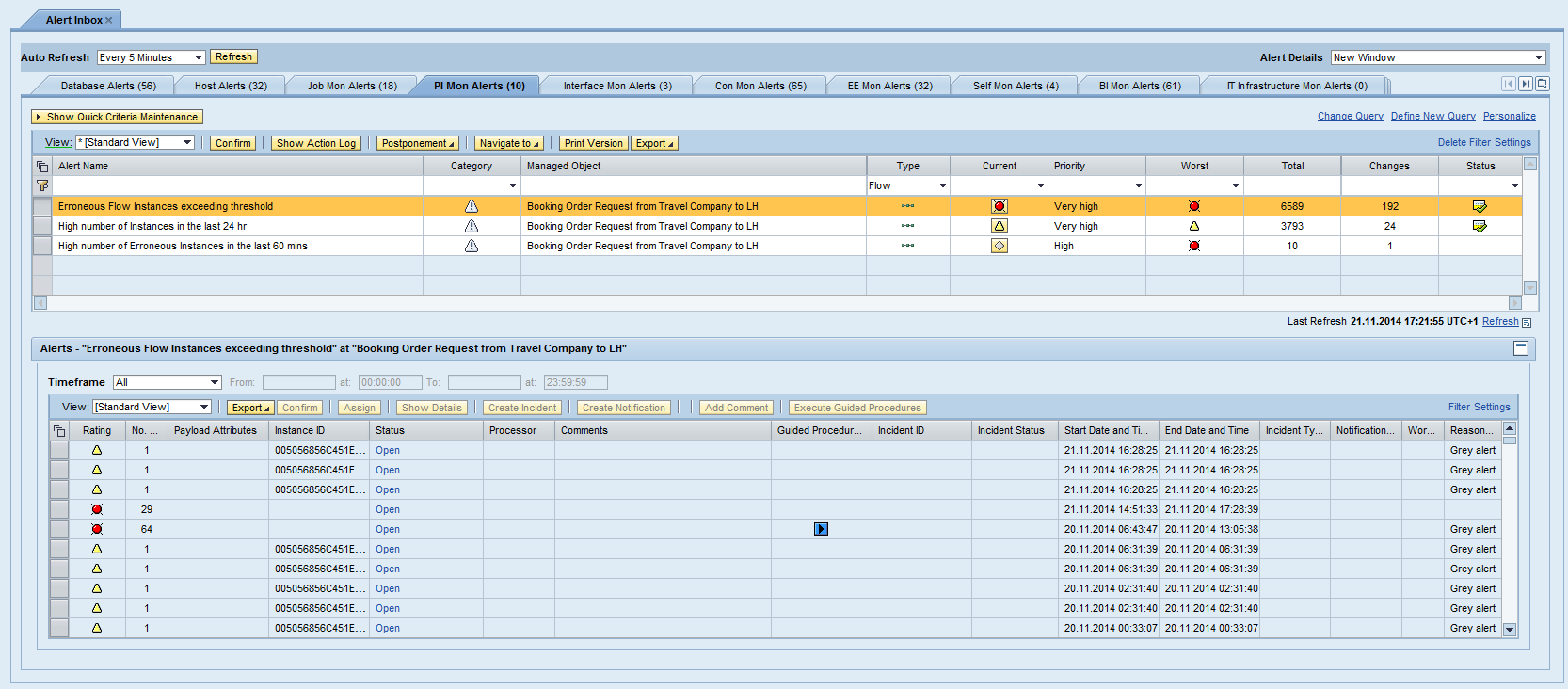The image size is (1568, 689).
Task: Click the select-all icon in lower alerts table header
Action: tap(59, 431)
